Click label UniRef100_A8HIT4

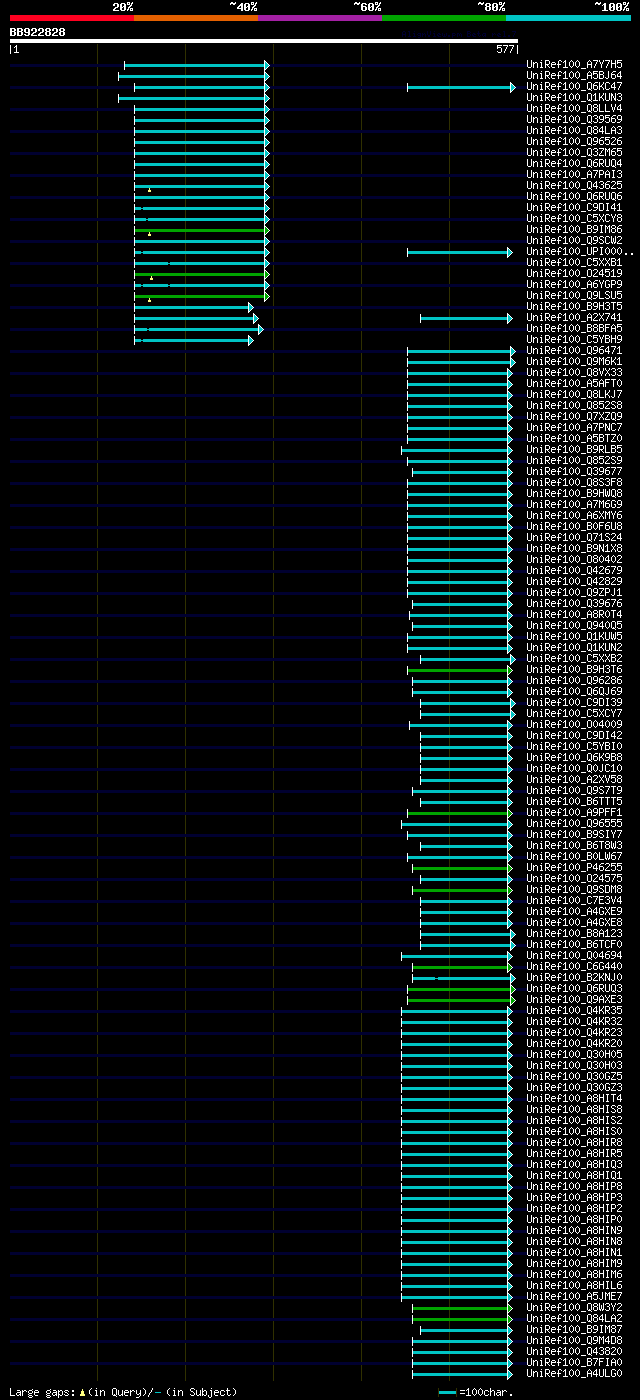coord(574,1099)
